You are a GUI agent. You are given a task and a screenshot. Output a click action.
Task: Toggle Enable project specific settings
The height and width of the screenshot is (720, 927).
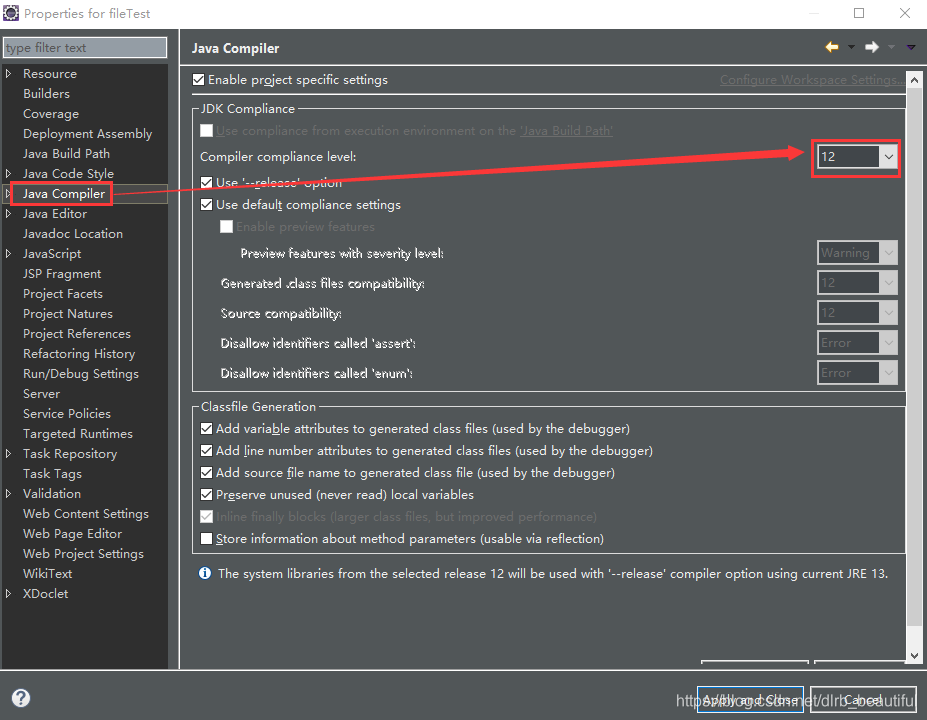pos(199,80)
